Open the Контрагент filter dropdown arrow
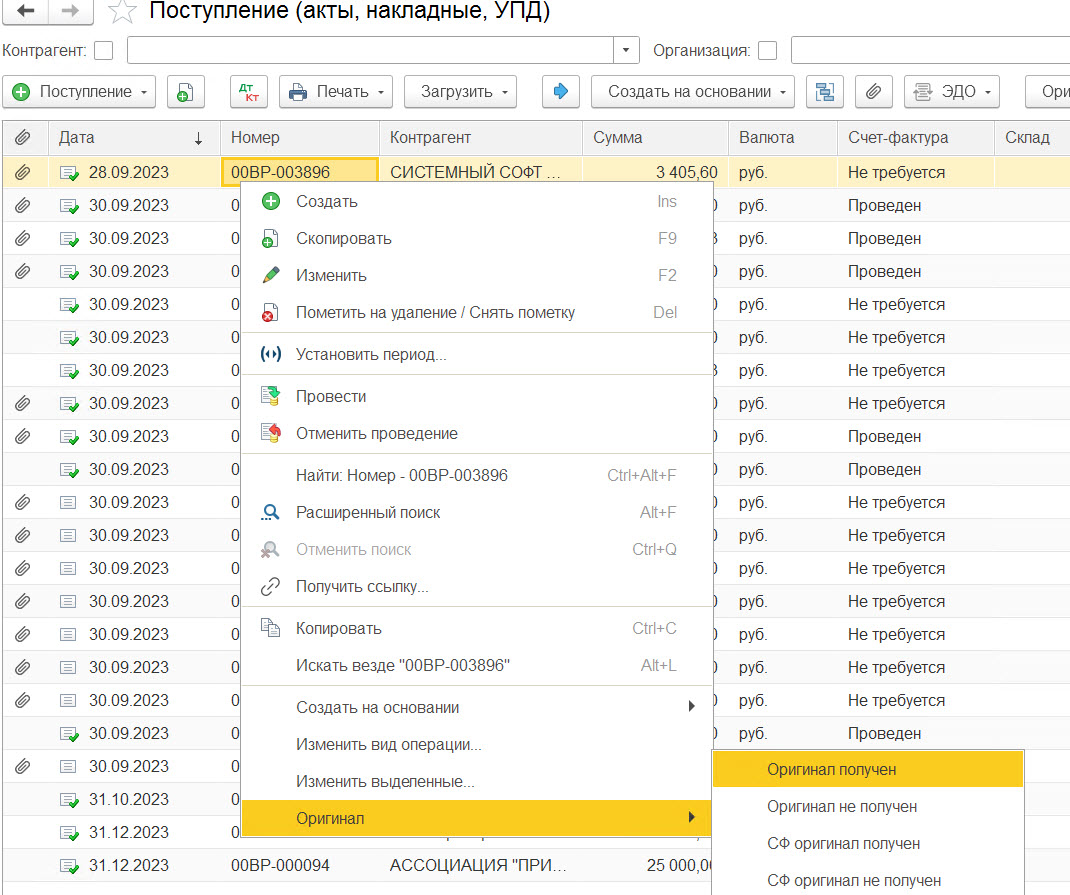 (626, 50)
